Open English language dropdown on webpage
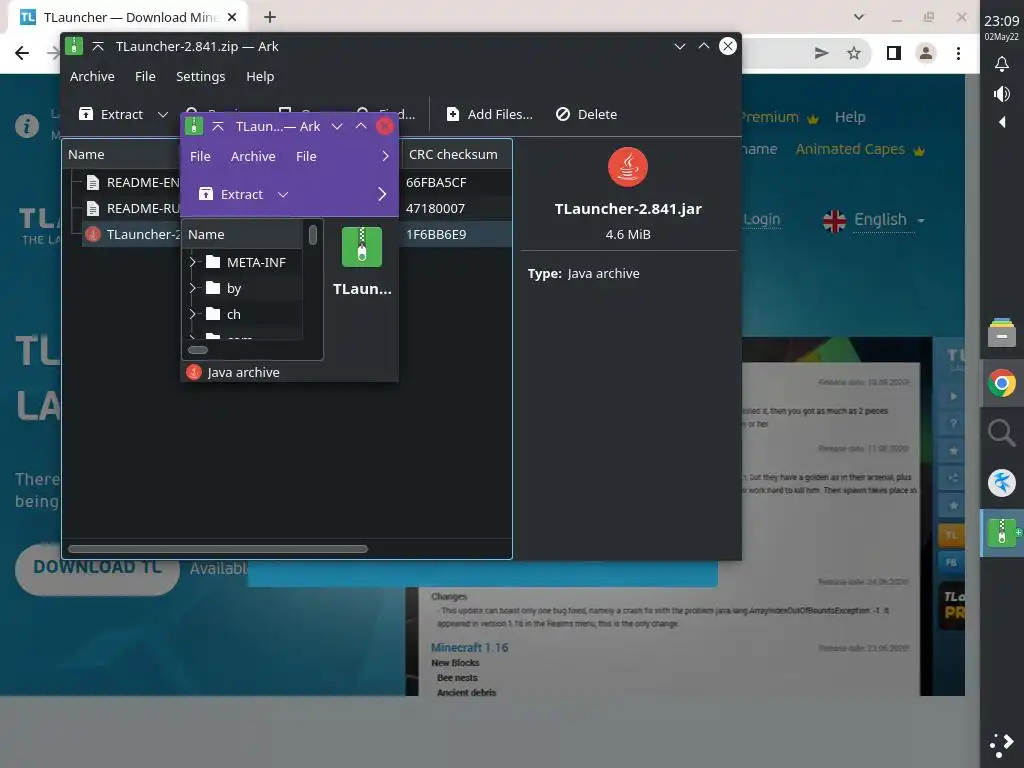The image size is (1024, 768). coord(874,220)
